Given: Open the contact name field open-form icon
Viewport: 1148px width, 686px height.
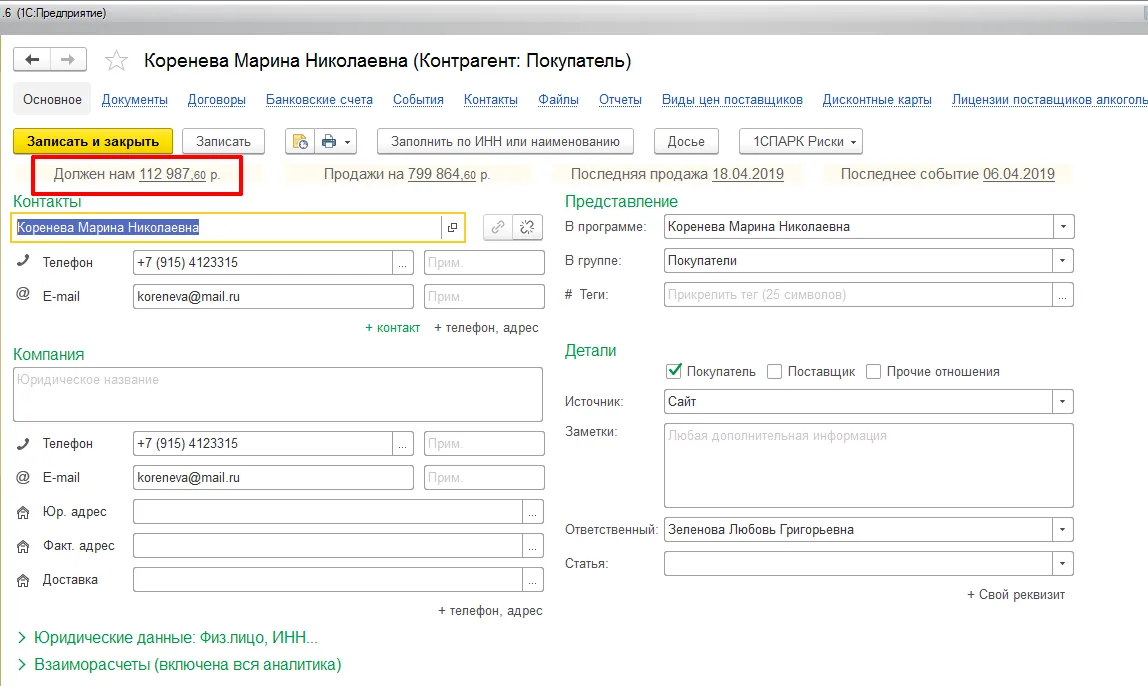Looking at the screenshot, I should [x=452, y=228].
